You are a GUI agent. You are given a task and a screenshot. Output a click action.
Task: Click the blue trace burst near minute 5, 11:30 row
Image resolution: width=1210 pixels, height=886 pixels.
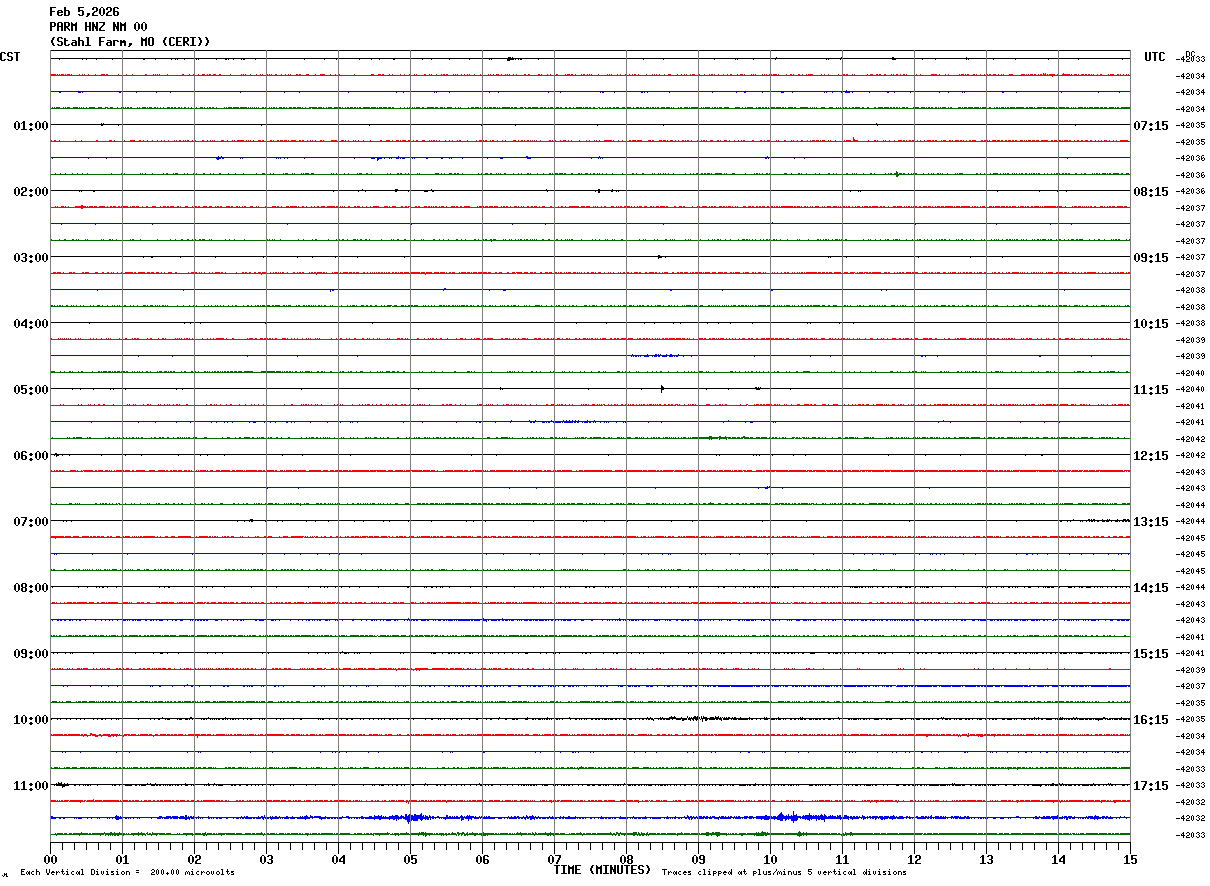[x=413, y=817]
